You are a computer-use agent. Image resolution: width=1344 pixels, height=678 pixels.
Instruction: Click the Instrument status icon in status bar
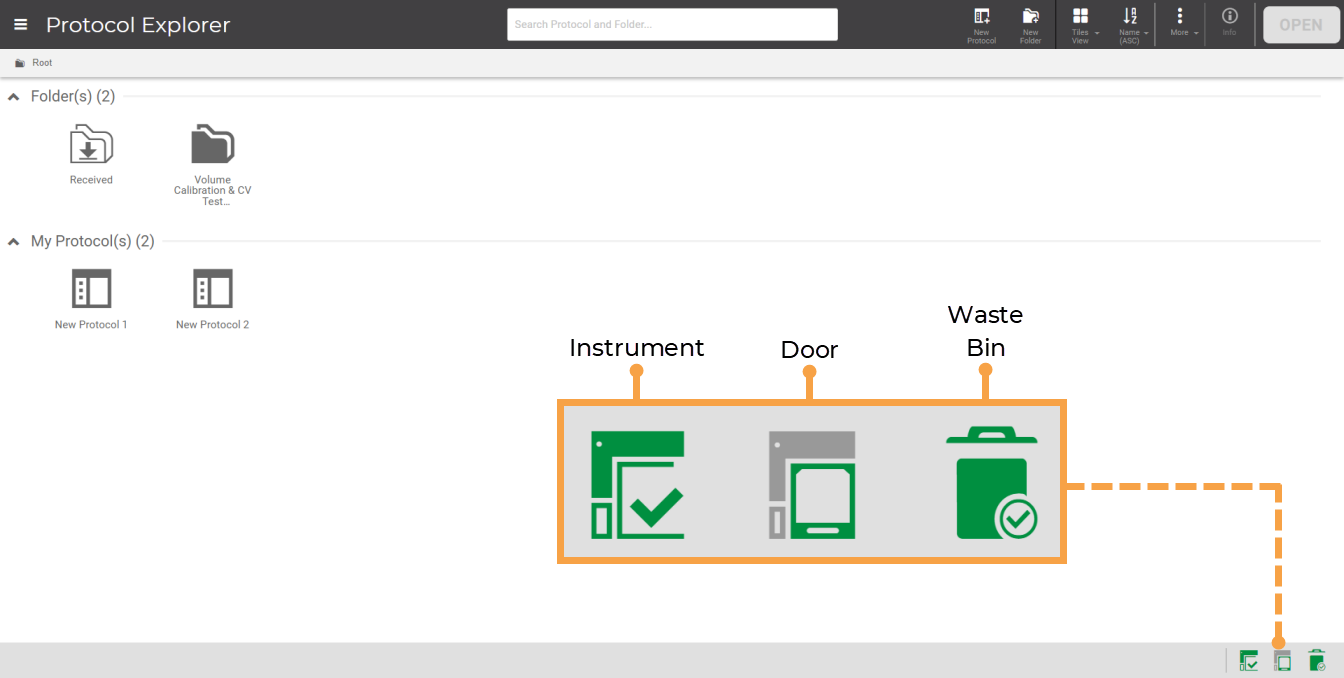tap(1248, 660)
